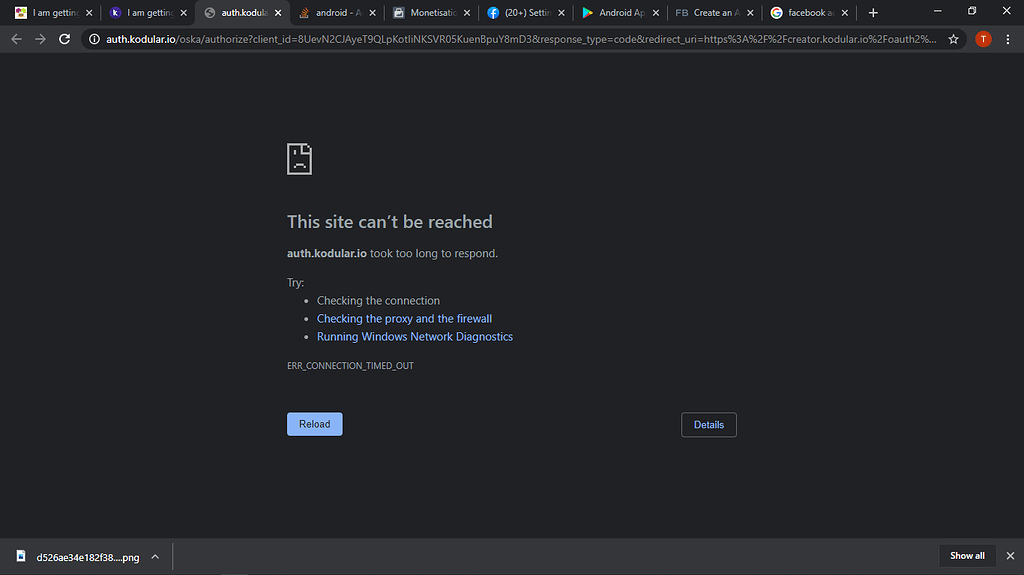
Task: Go forward to next page
Action: pyautogui.click(x=40, y=39)
